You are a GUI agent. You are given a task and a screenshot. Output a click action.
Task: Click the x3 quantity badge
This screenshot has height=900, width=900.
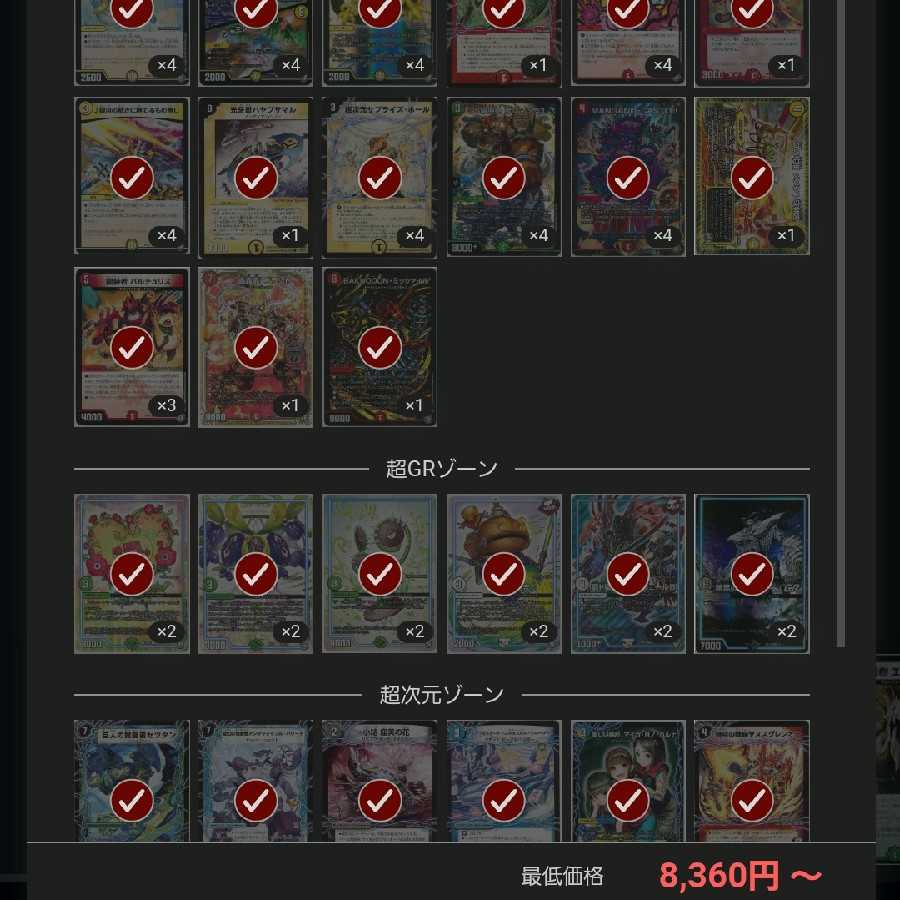click(166, 405)
